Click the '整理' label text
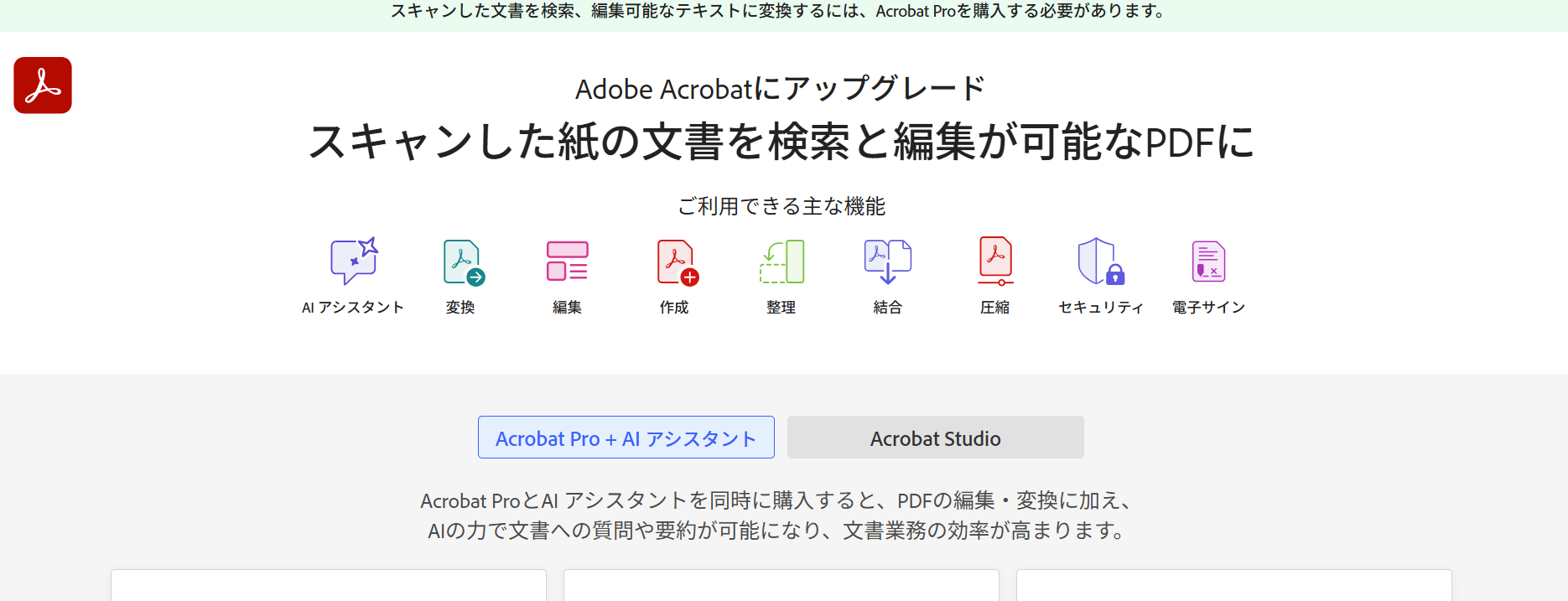The image size is (1568, 601). (x=781, y=308)
